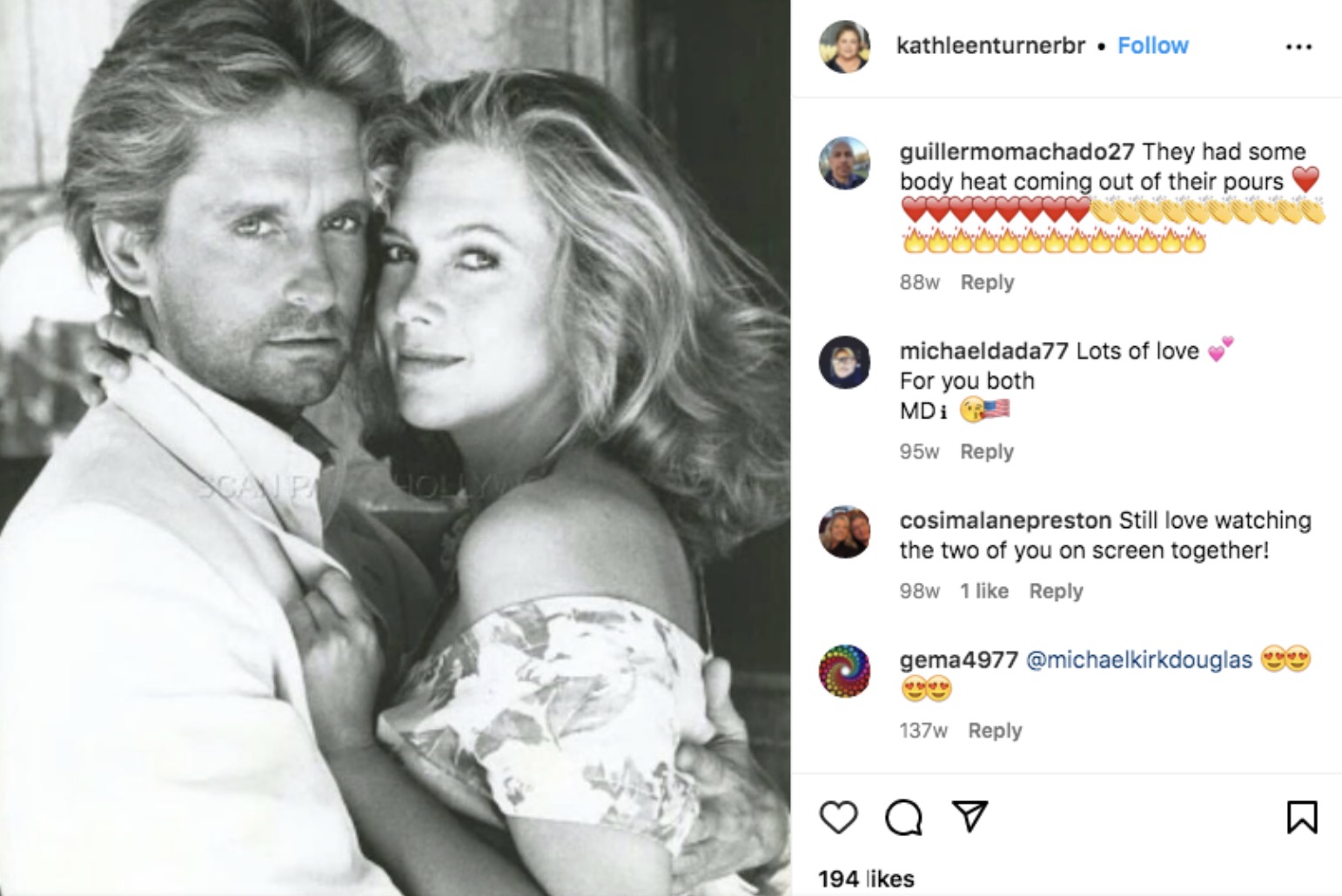This screenshot has height=896, width=1342.
Task: Open cosimalanepreston's profile avatar
Action: click(x=845, y=532)
